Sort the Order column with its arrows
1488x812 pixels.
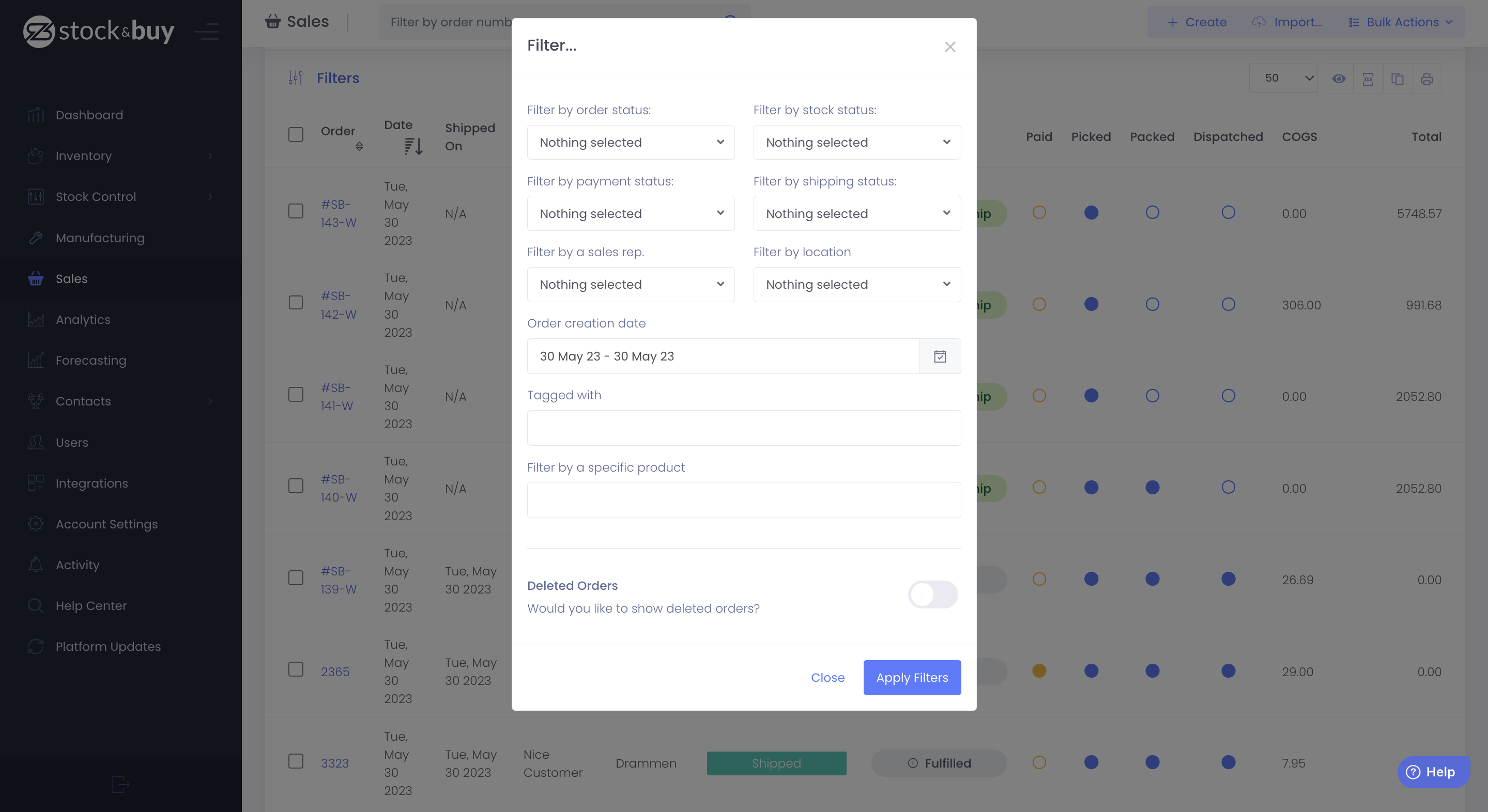(359, 147)
